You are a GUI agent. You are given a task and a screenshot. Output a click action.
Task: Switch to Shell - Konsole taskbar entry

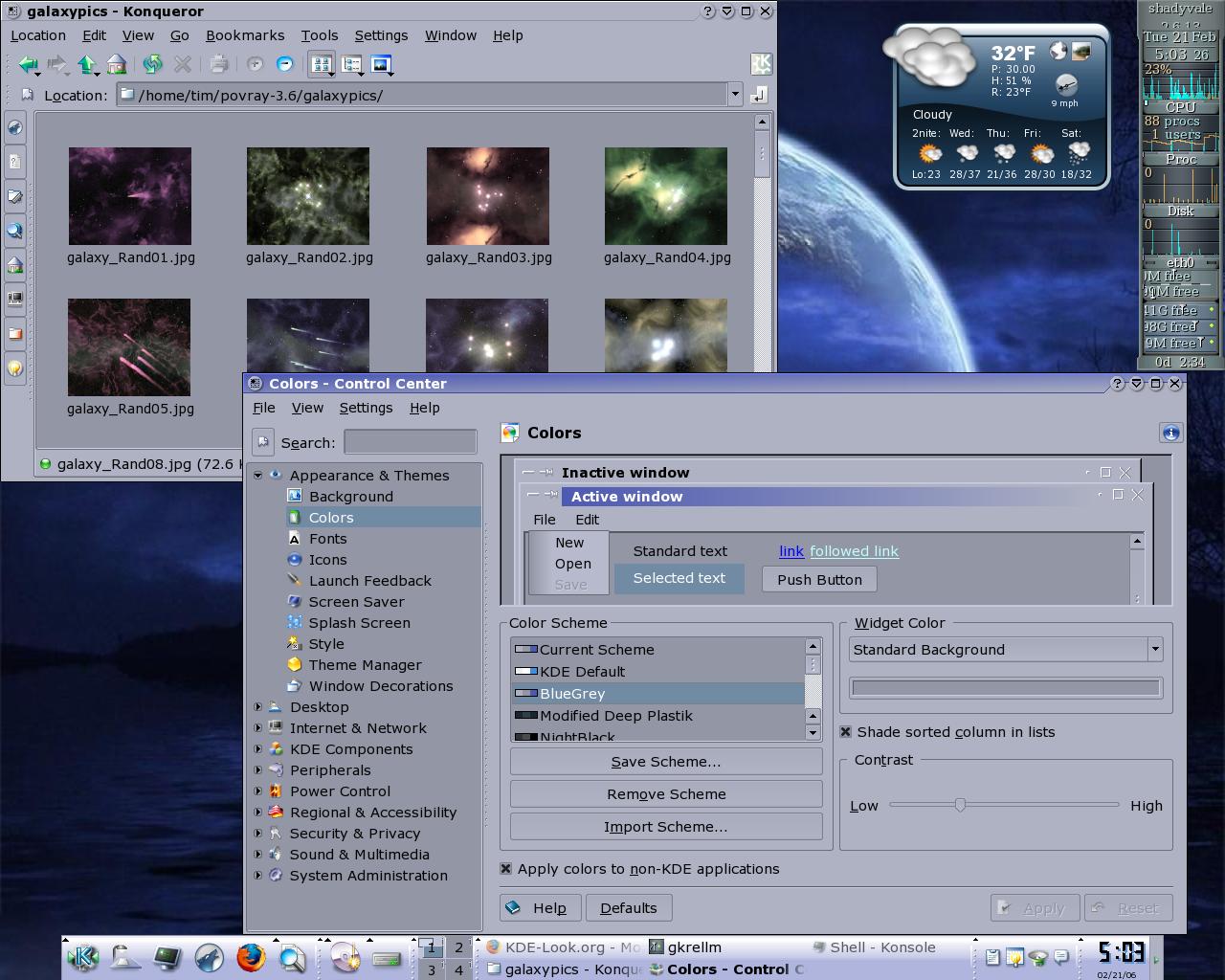coord(874,947)
